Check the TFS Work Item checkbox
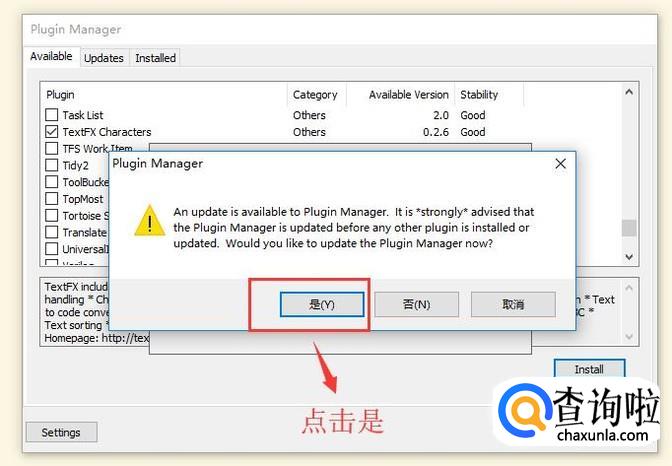Screen dimensions: 672x466 coord(51,148)
